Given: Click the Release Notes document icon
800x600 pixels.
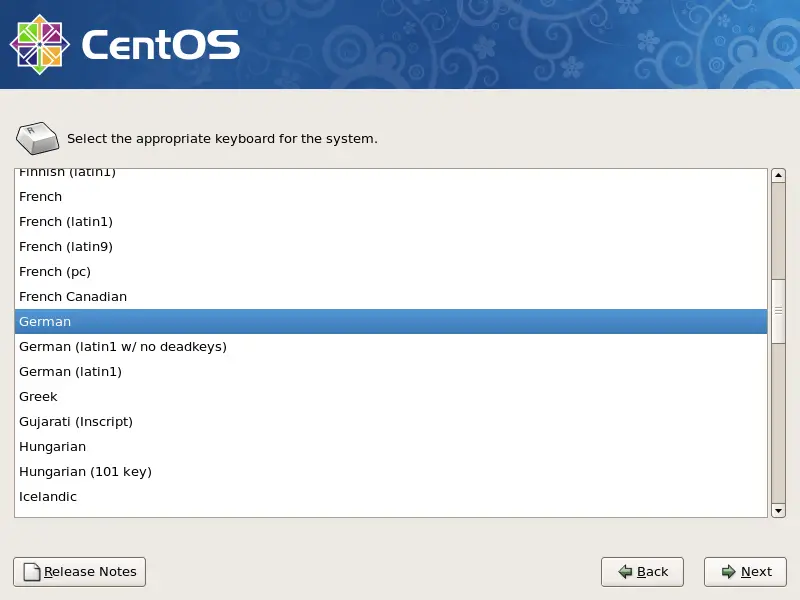Looking at the screenshot, I should coord(32,572).
